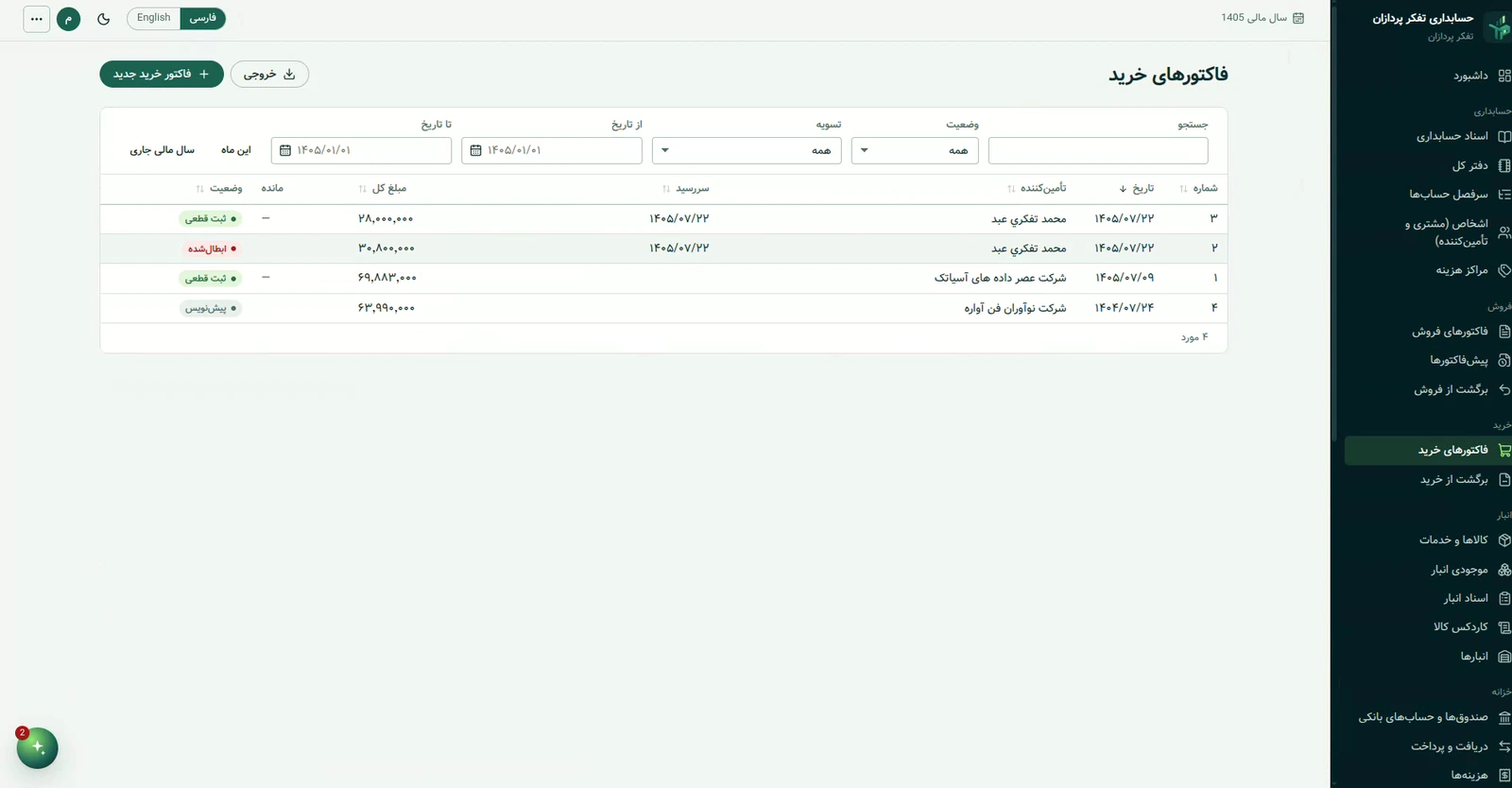Screen dimensions: 1512x788
Task: Click the دفتر کل ledger icon
Action: pyautogui.click(x=1504, y=165)
